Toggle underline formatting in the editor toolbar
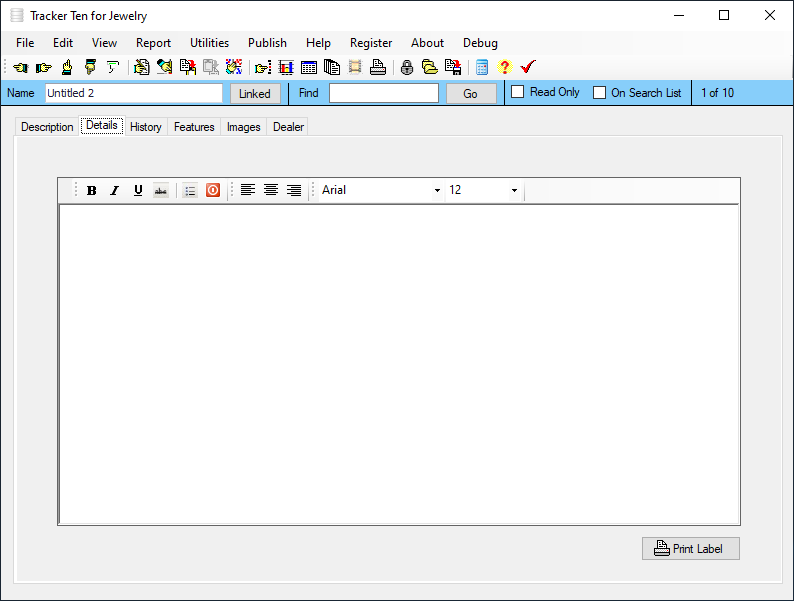 138,190
